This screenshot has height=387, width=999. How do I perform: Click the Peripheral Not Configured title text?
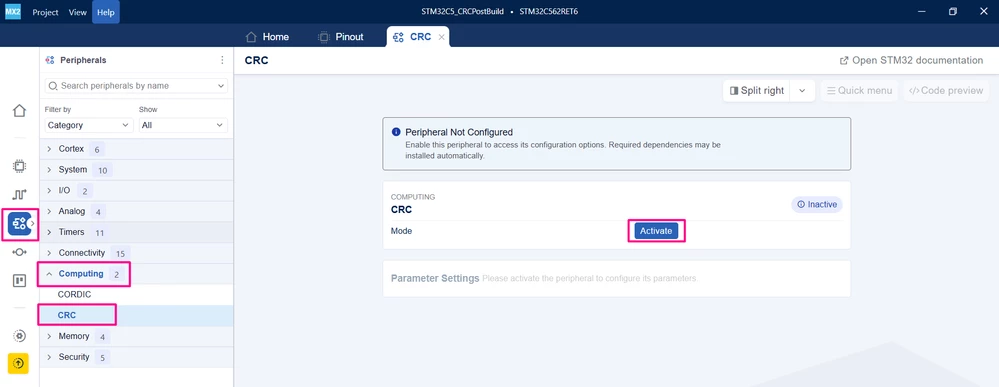459,133
